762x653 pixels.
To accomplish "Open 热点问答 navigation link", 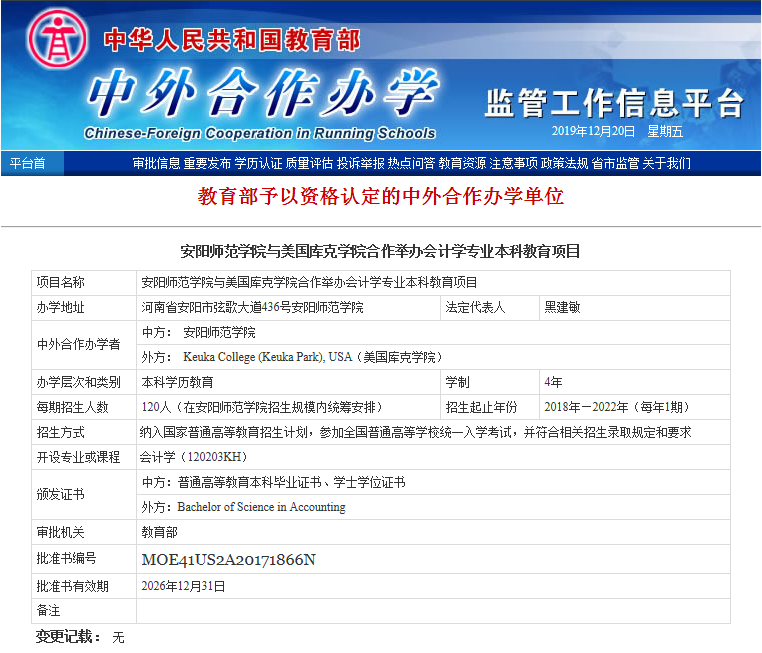I will [411, 164].
